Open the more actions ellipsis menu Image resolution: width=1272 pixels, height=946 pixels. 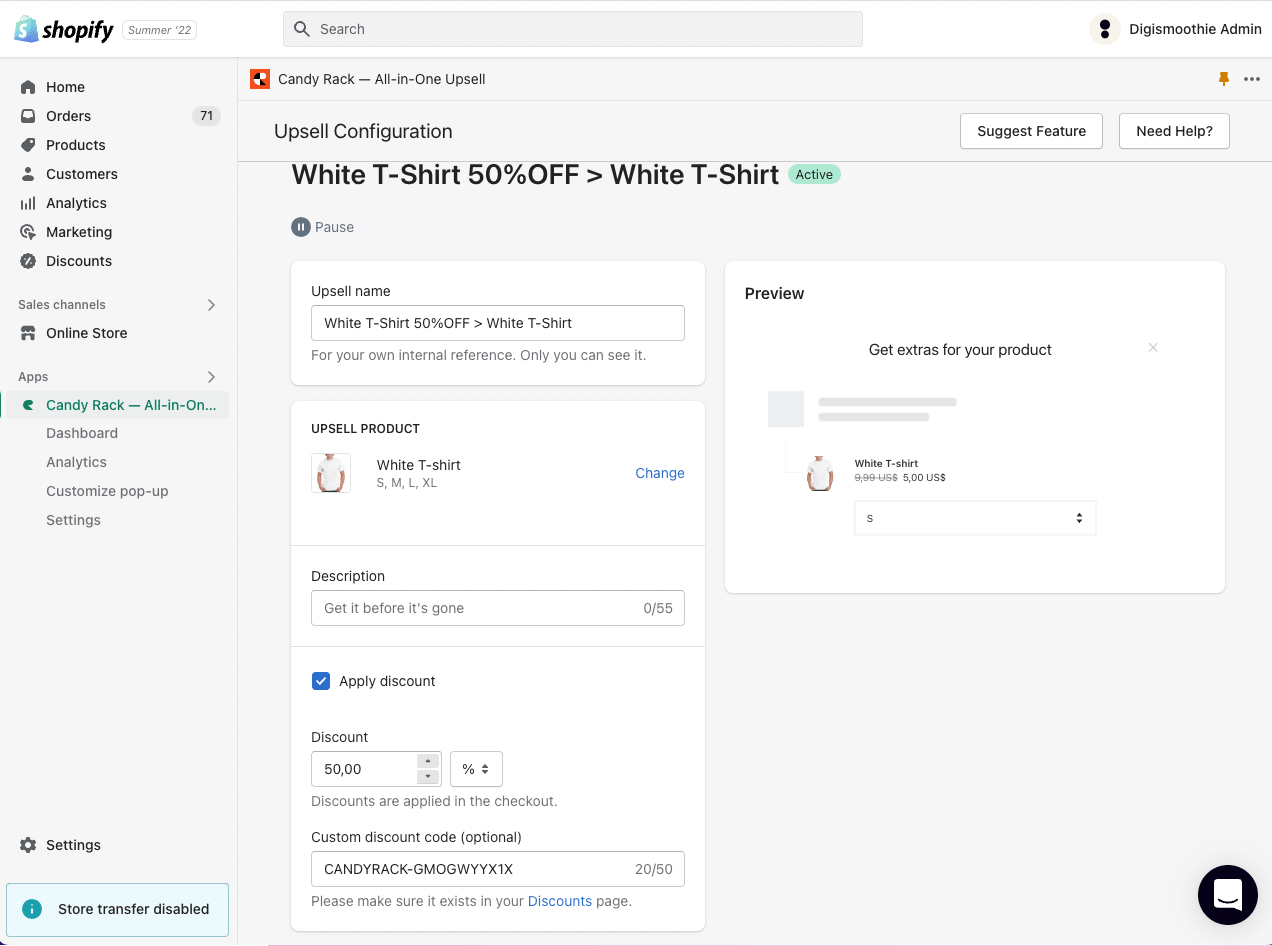pos(1252,78)
